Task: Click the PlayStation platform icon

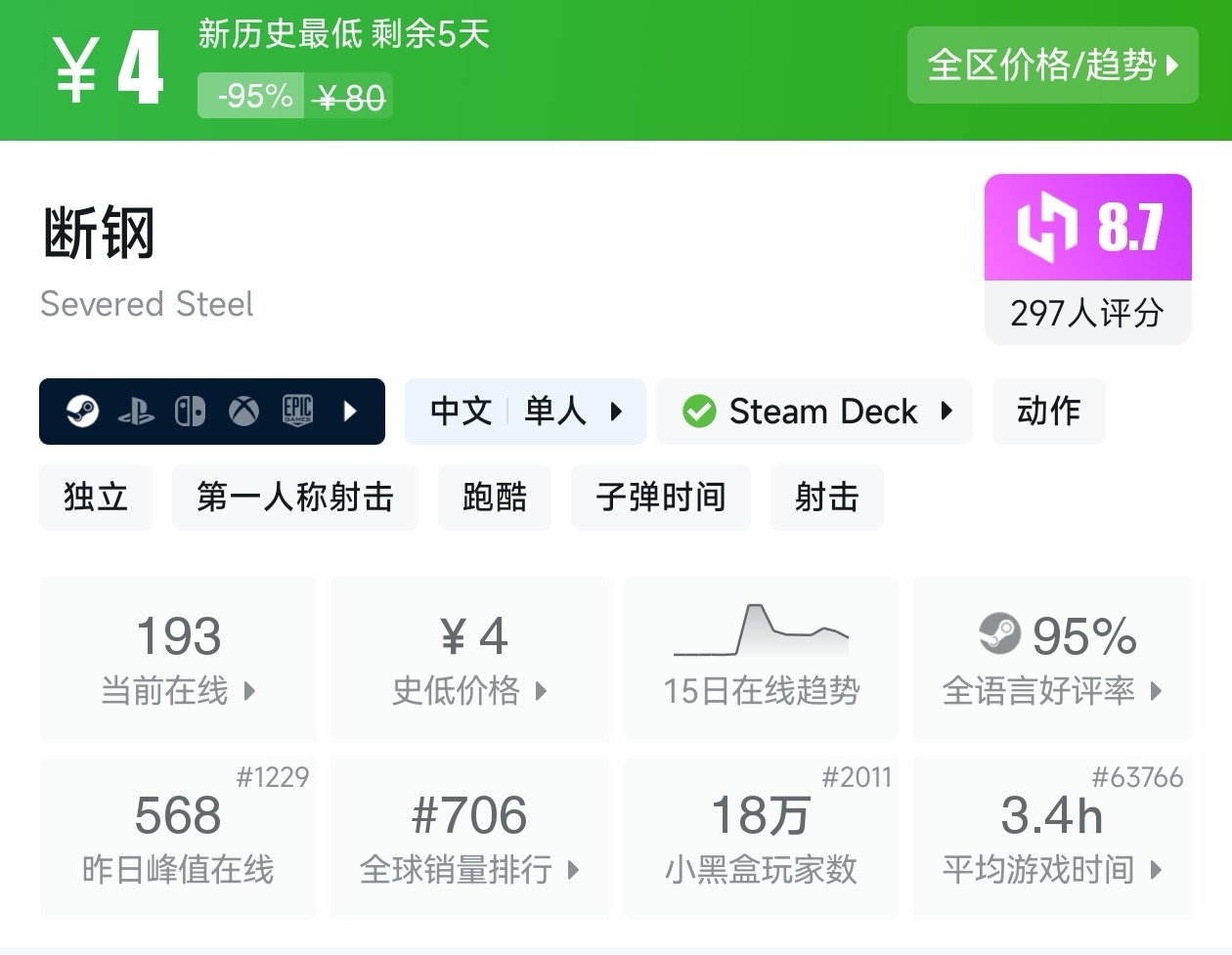Action: [136, 412]
